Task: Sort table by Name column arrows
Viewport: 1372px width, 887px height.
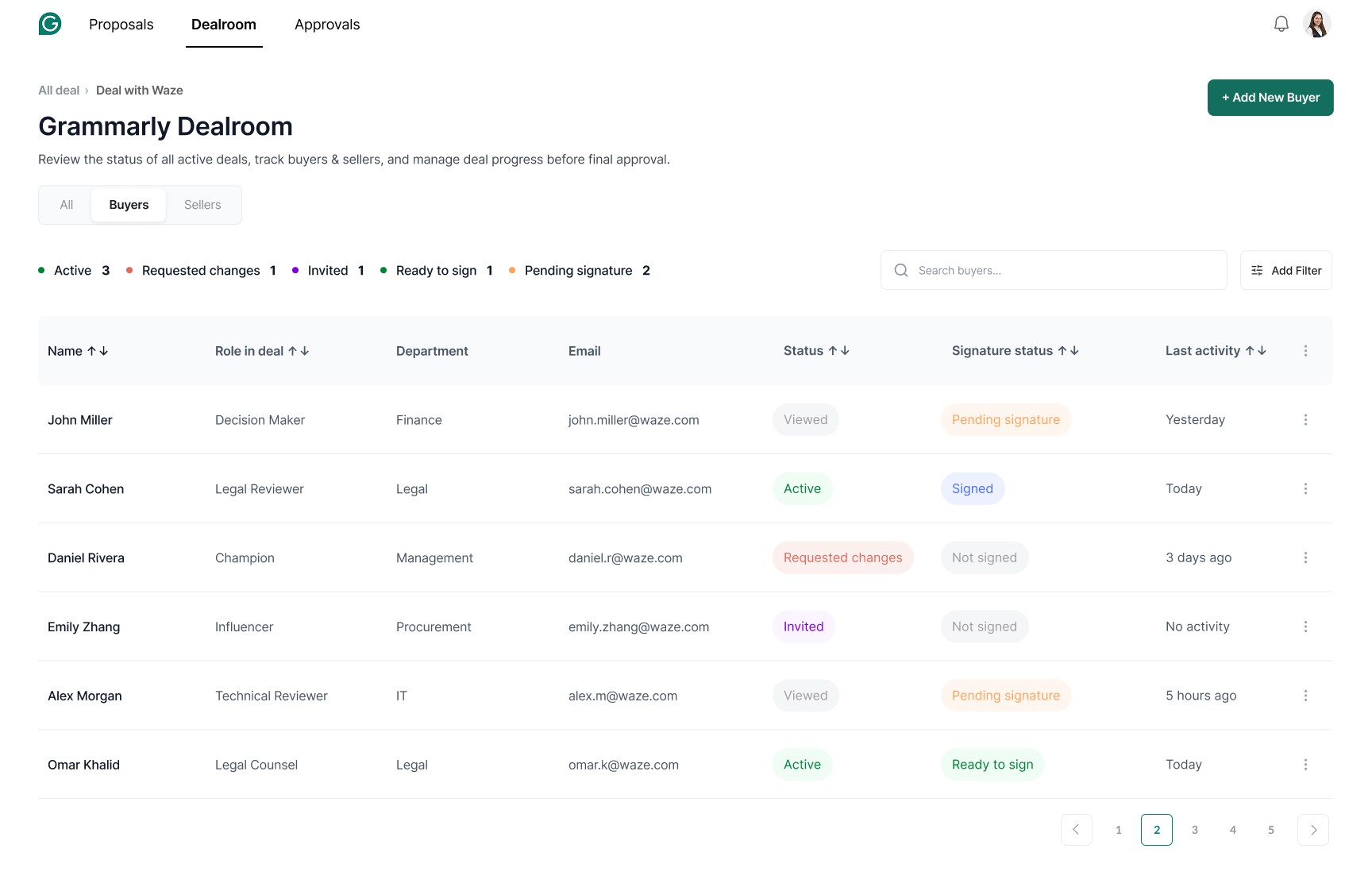Action: [x=98, y=351]
